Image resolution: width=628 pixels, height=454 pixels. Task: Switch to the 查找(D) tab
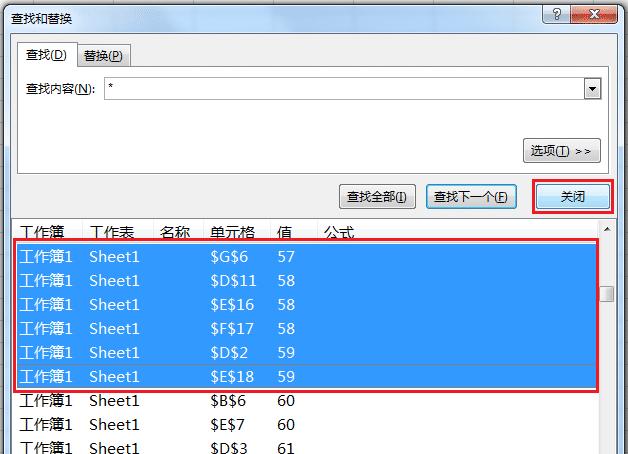coord(46,55)
